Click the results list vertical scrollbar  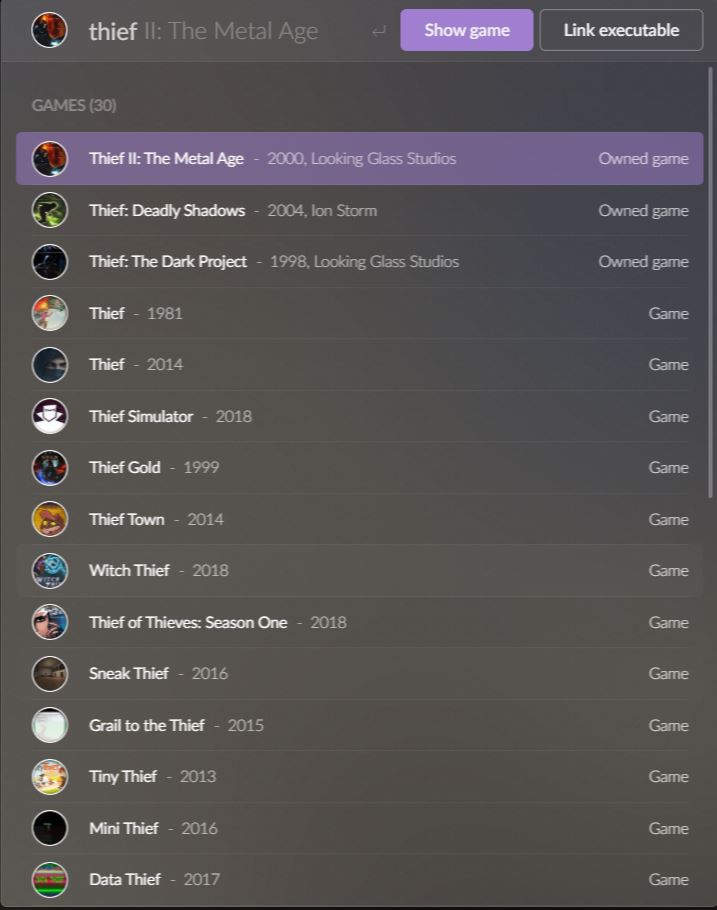pyautogui.click(x=709, y=283)
